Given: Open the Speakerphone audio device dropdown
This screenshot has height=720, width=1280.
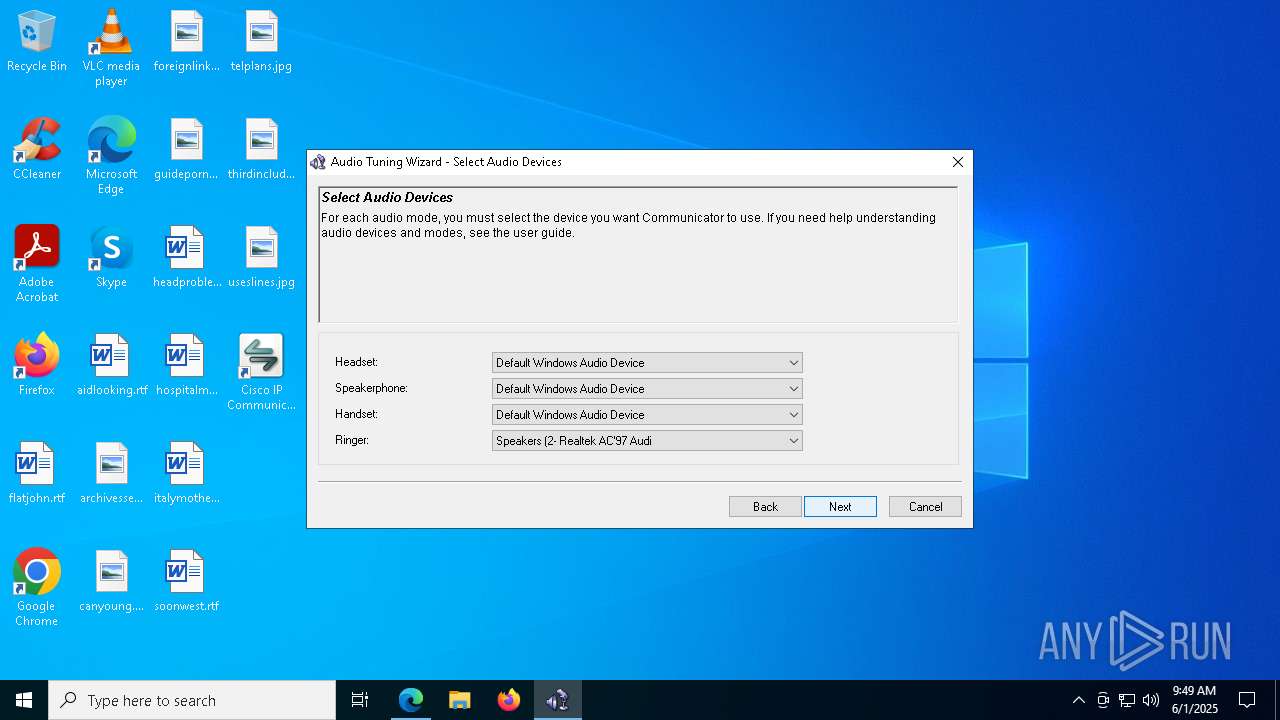Looking at the screenshot, I should (647, 389).
